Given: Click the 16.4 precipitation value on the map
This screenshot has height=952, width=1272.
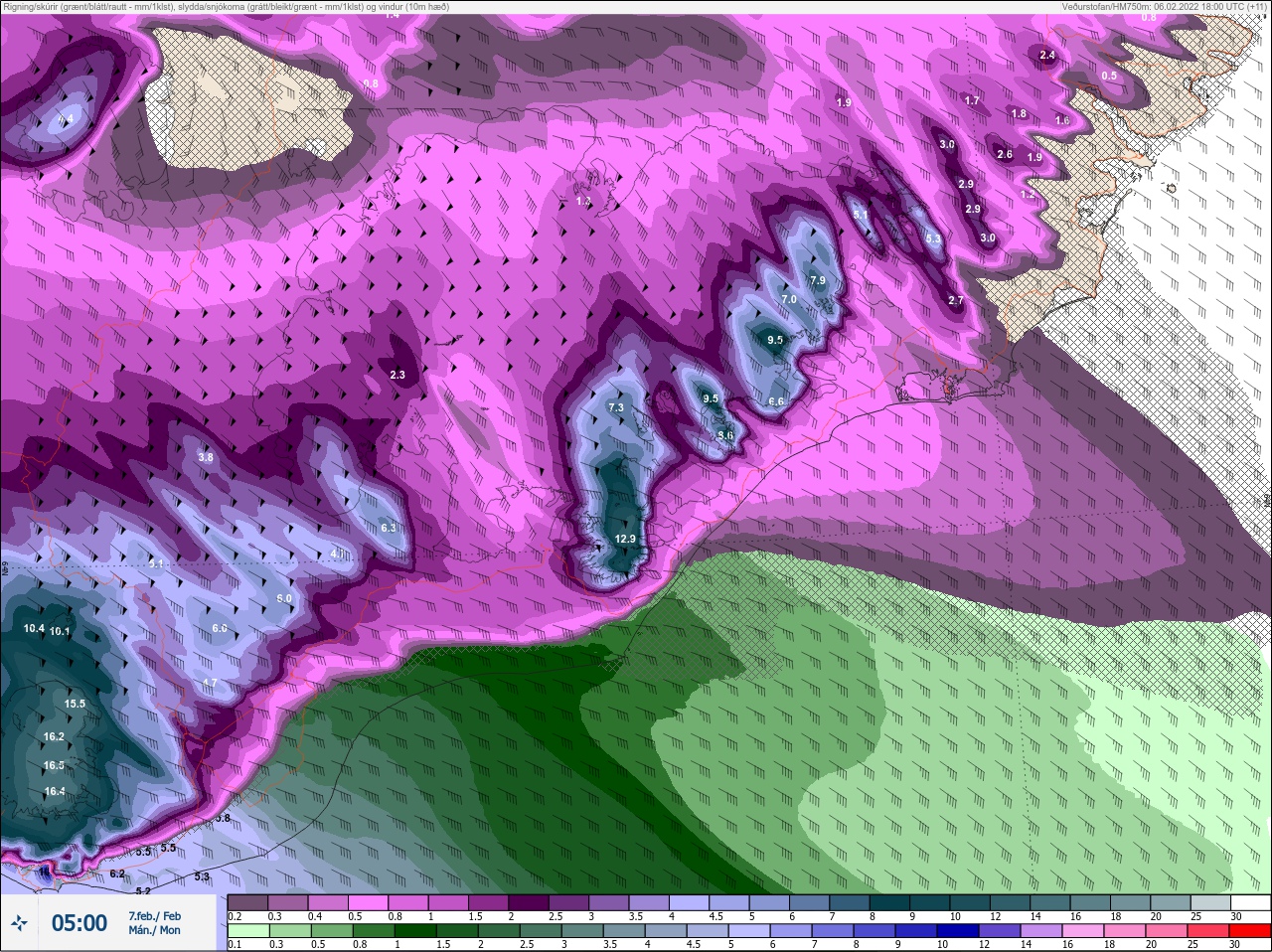Looking at the screenshot, I should 54,791.
